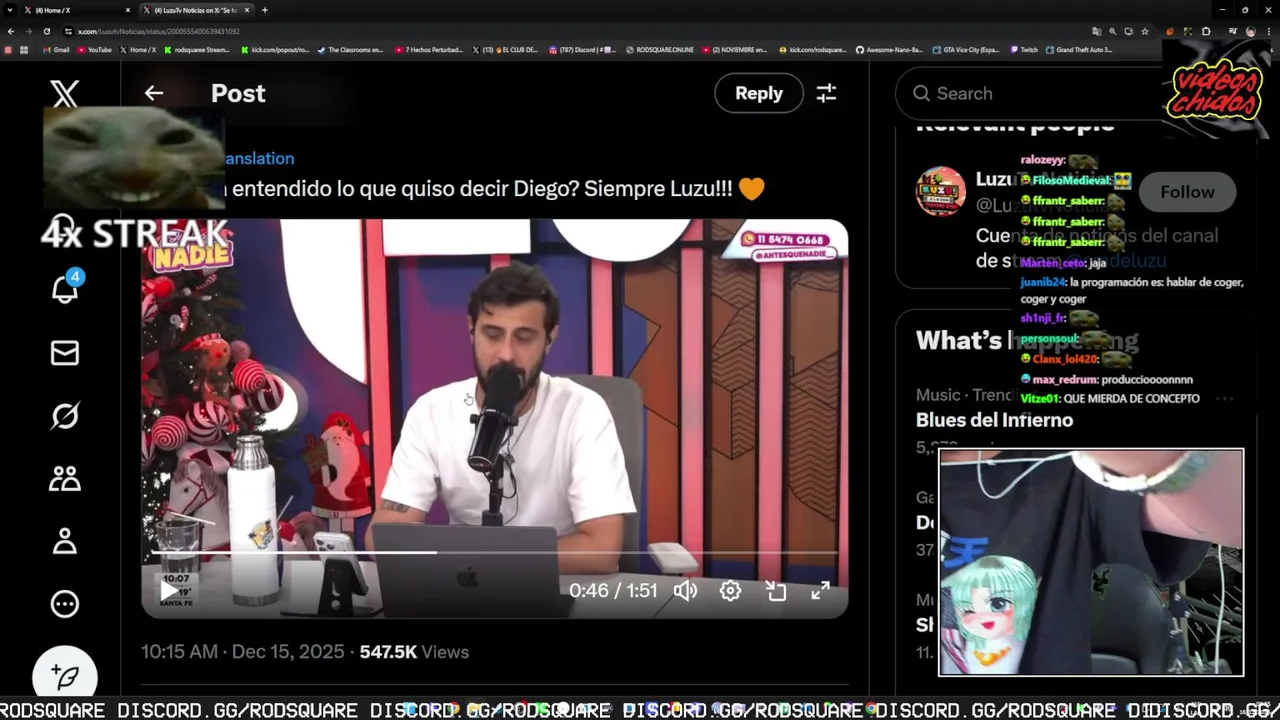This screenshot has width=1280, height=720.
Task: Click zoom magnifier icon in address bar
Action: 1113,31
